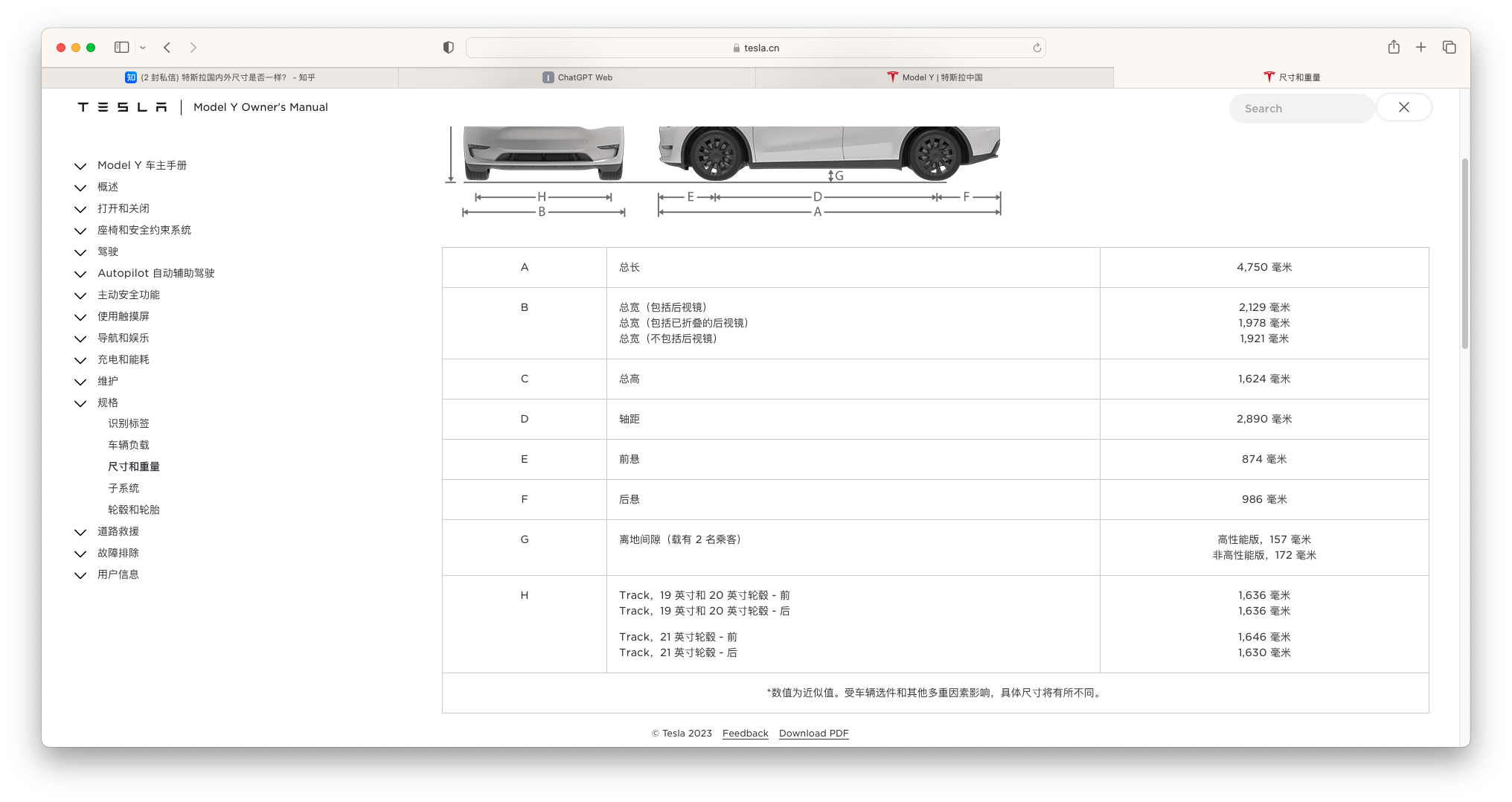This screenshot has height=802, width=1512.
Task: Click the Search field
Action: (x=1301, y=109)
